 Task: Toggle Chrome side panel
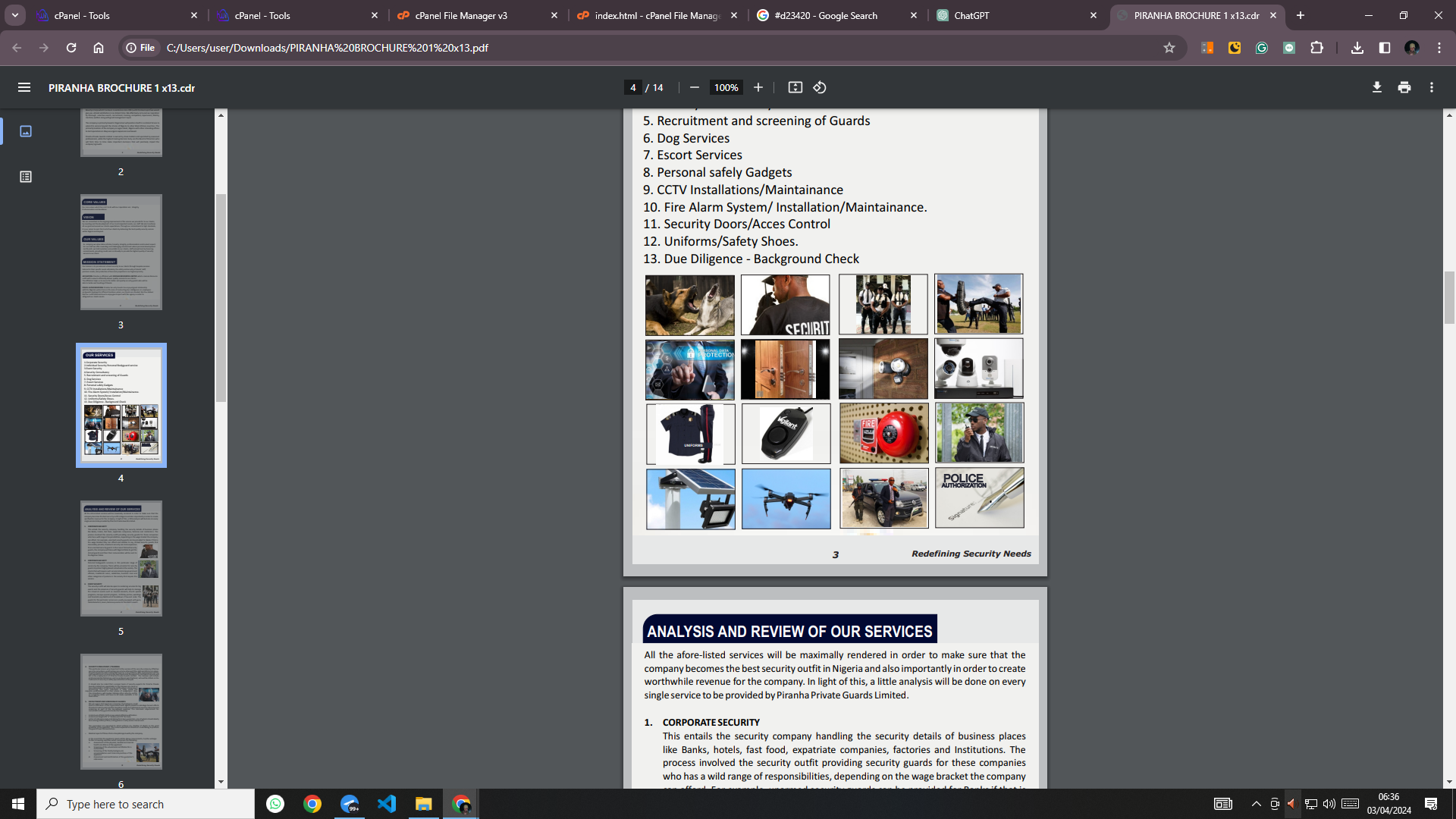[x=1384, y=48]
